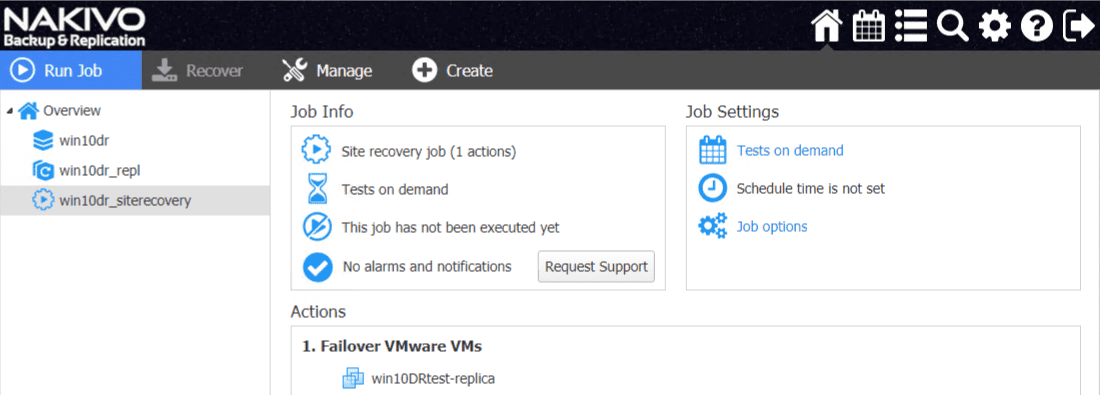Select the win10dr backup job
The height and width of the screenshot is (395, 1100).
(x=83, y=141)
